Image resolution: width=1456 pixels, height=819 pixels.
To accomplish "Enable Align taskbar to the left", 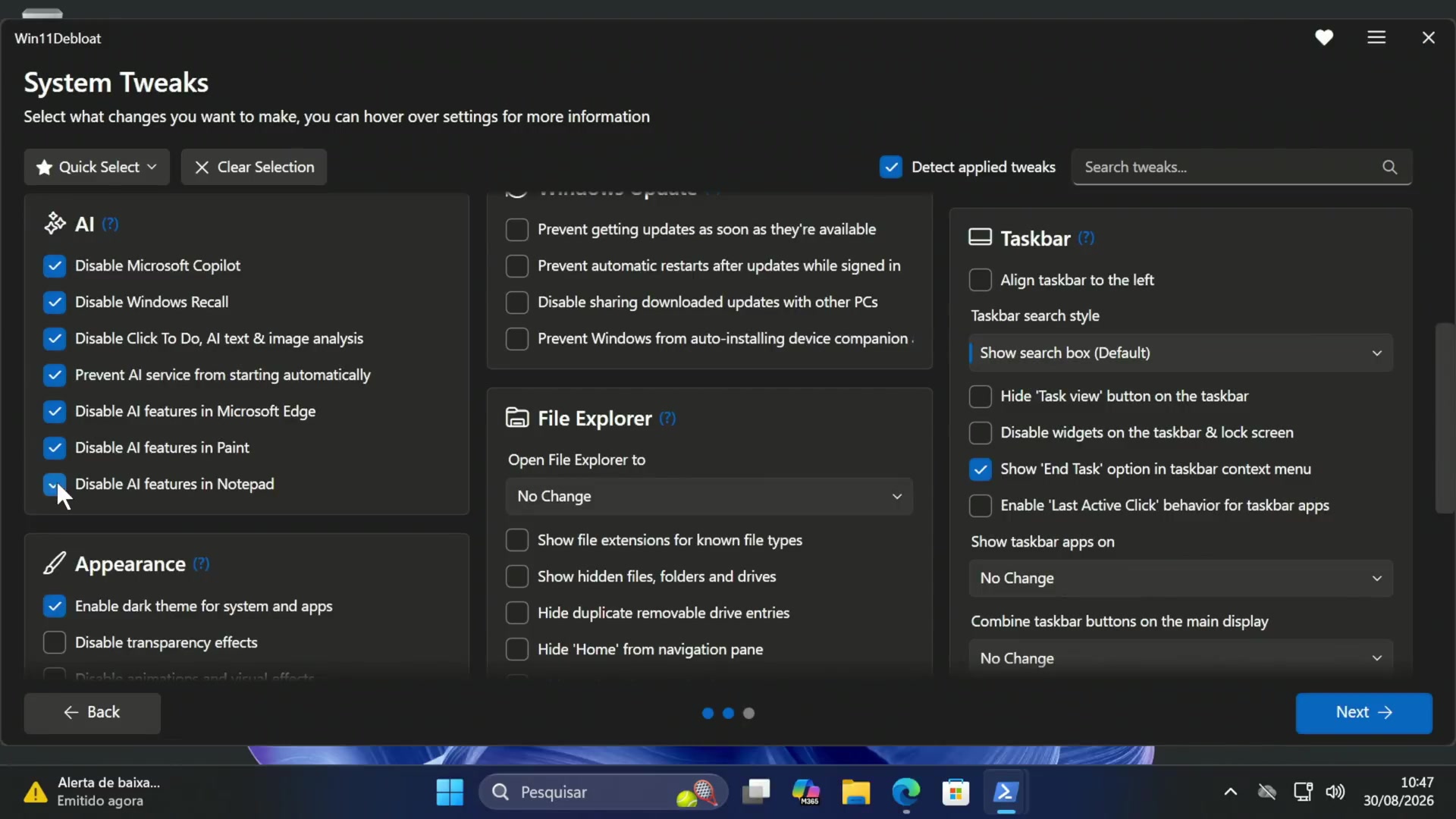I will coord(981,280).
